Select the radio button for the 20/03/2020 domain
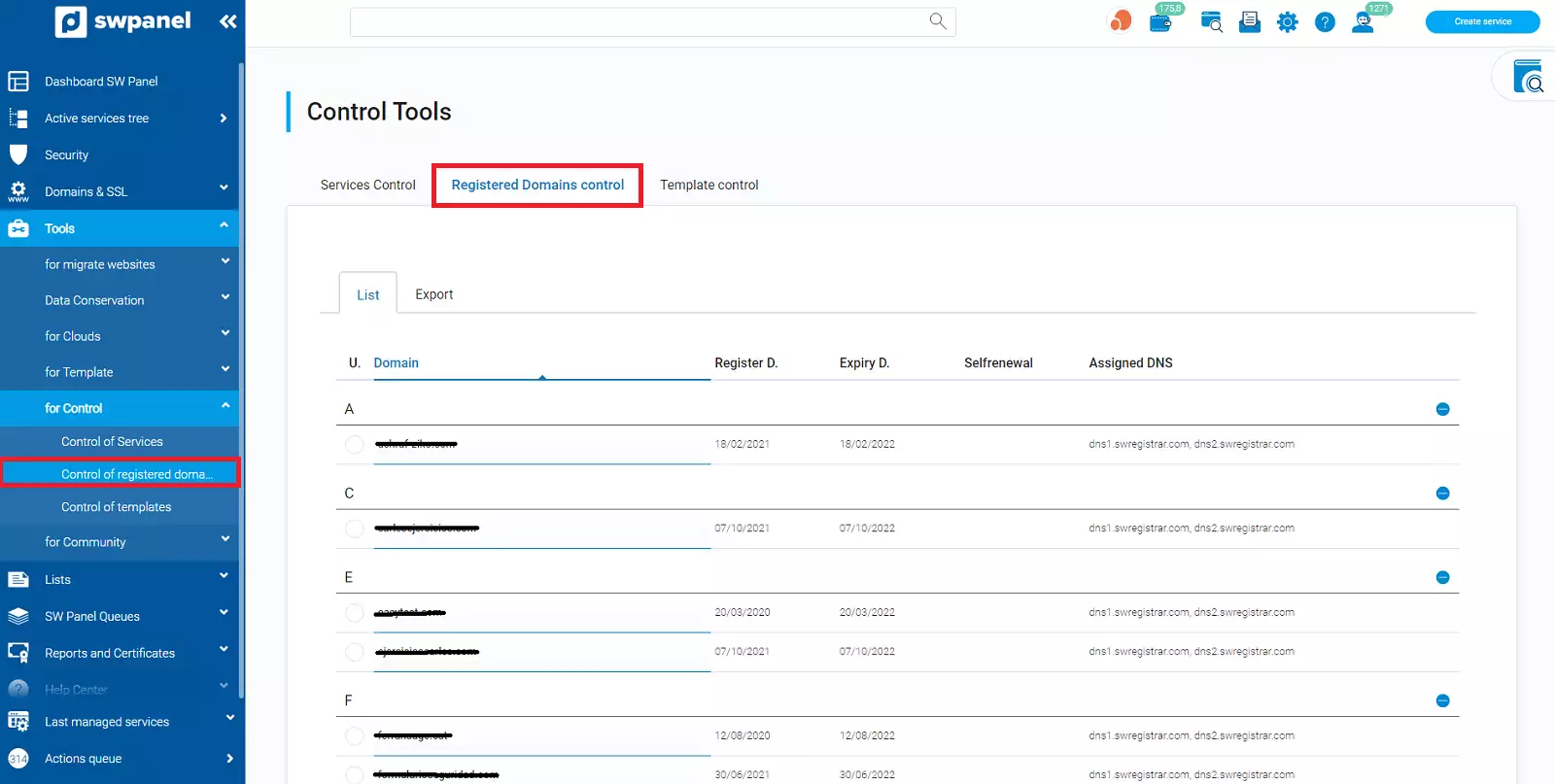Screen dimensions: 1555x784 pyautogui.click(x=355, y=613)
